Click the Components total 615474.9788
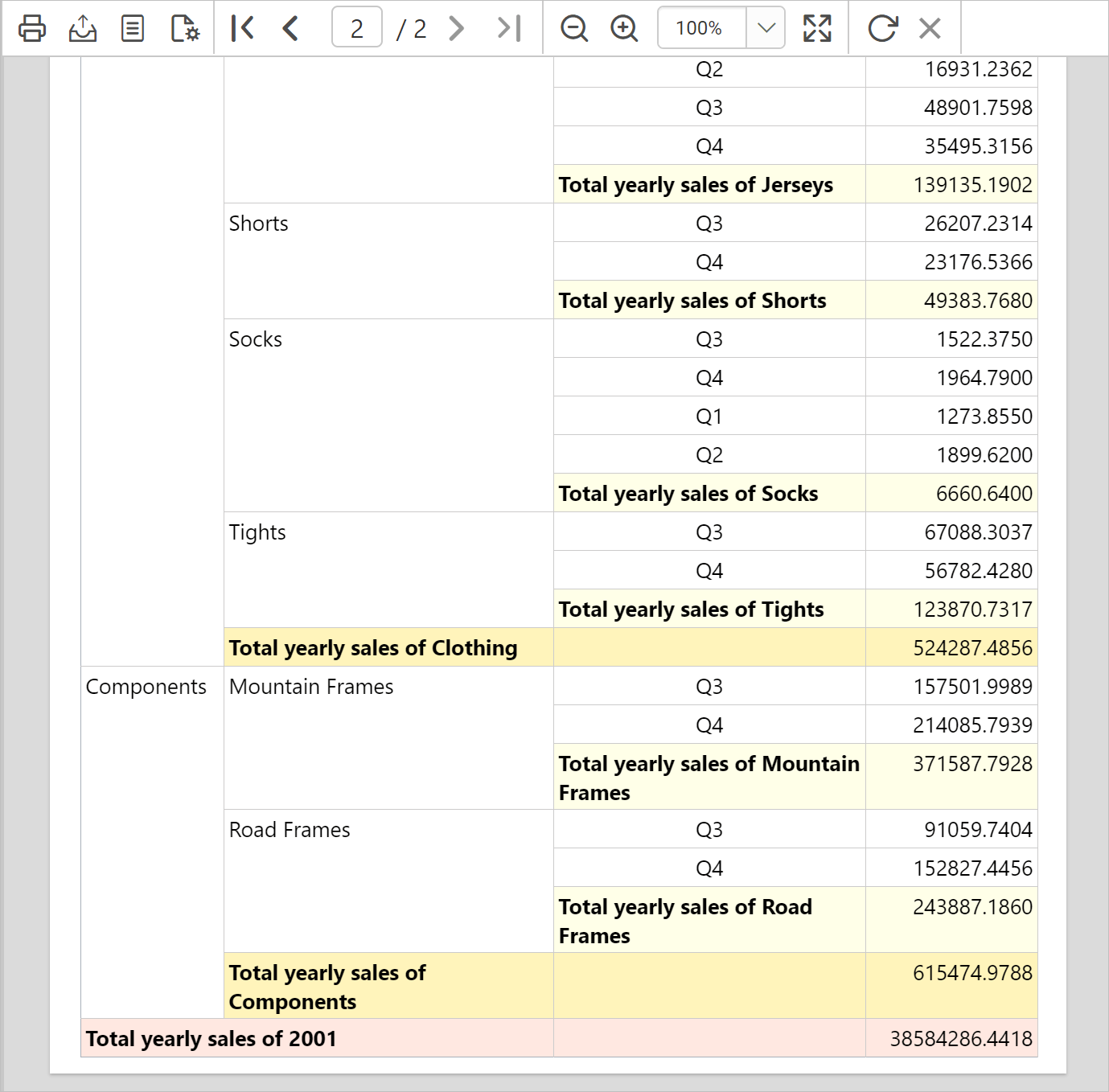The height and width of the screenshot is (1092, 1109). (952, 986)
